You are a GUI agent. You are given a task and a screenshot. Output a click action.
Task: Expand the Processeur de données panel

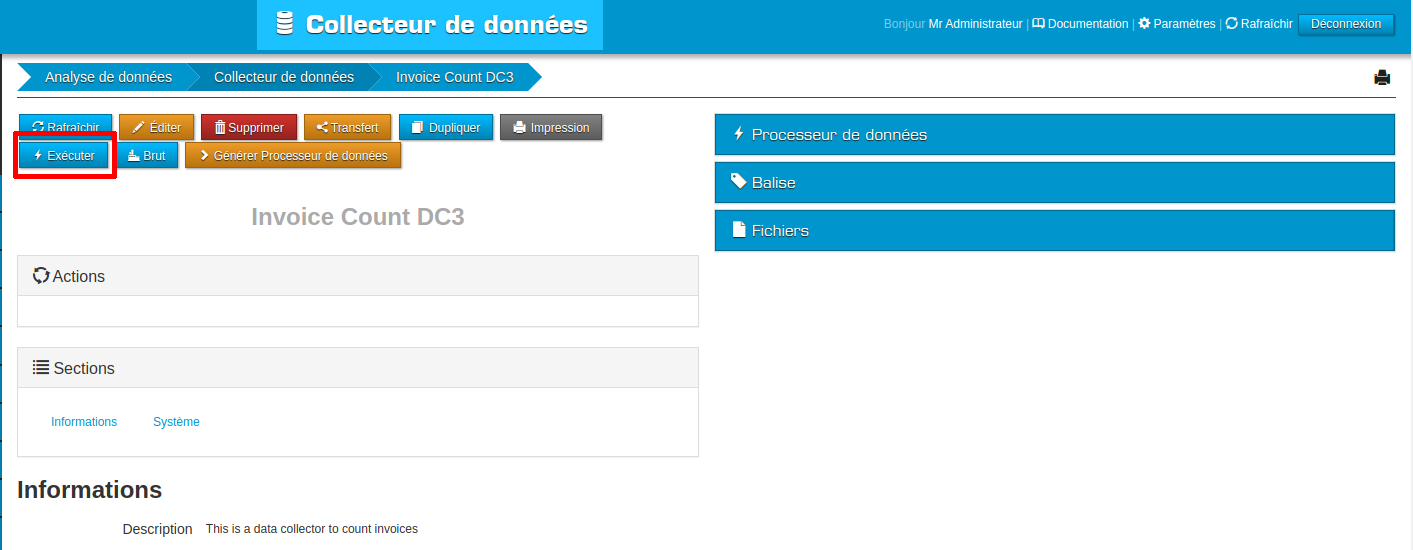coord(1054,135)
